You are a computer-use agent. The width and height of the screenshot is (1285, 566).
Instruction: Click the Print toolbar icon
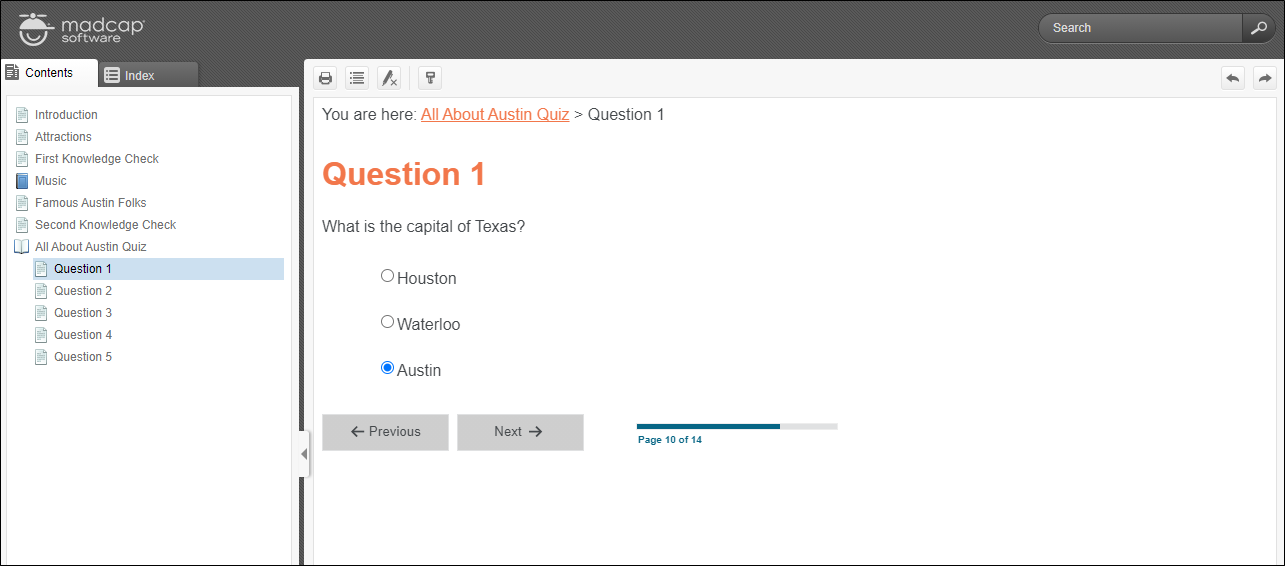pos(325,78)
